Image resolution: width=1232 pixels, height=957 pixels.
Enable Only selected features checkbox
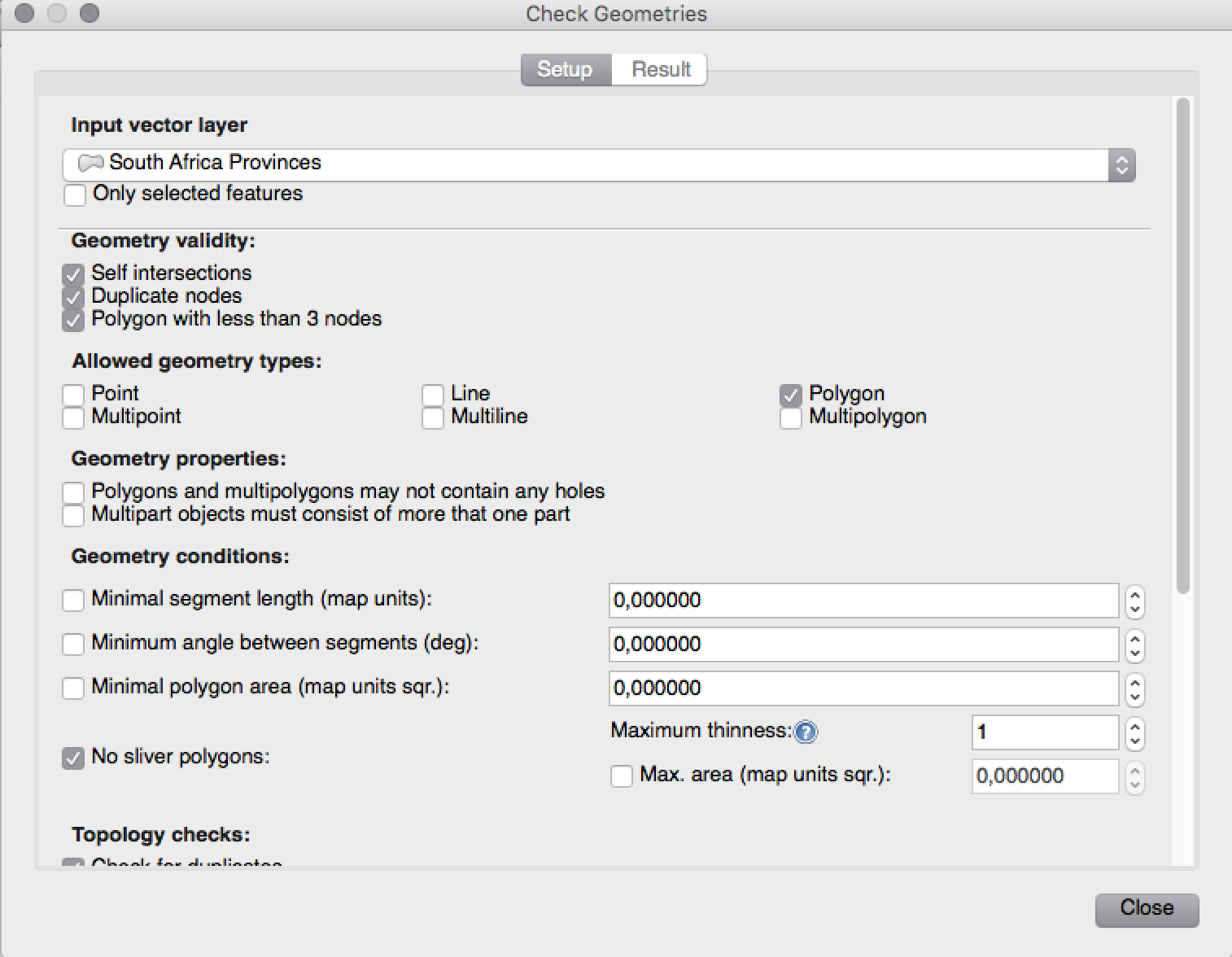[x=74, y=194]
